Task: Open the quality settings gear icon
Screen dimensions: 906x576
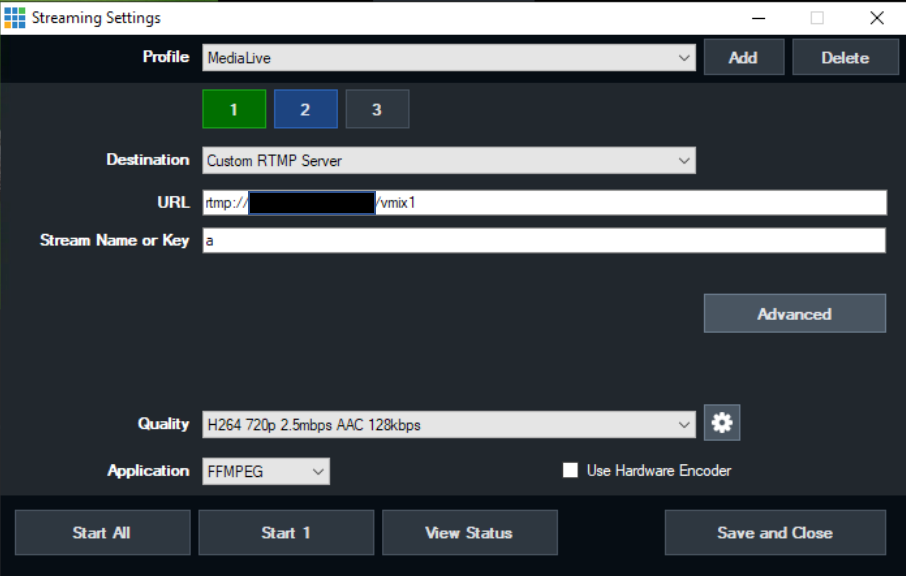Action: point(721,422)
